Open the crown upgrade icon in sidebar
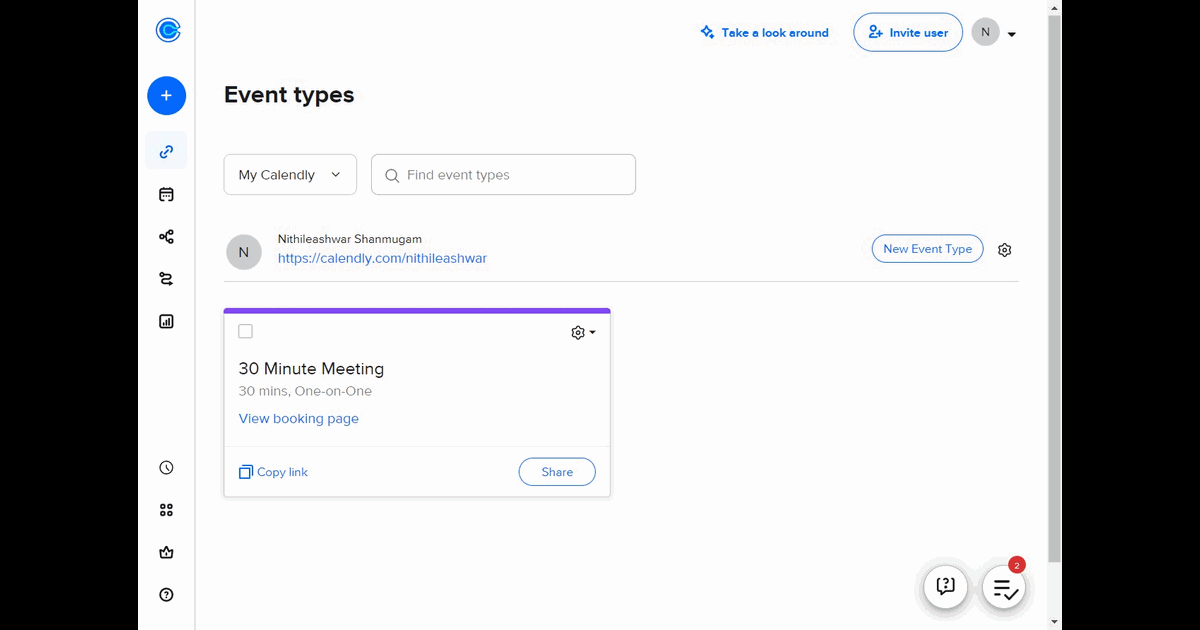The image size is (1200, 630). [166, 553]
